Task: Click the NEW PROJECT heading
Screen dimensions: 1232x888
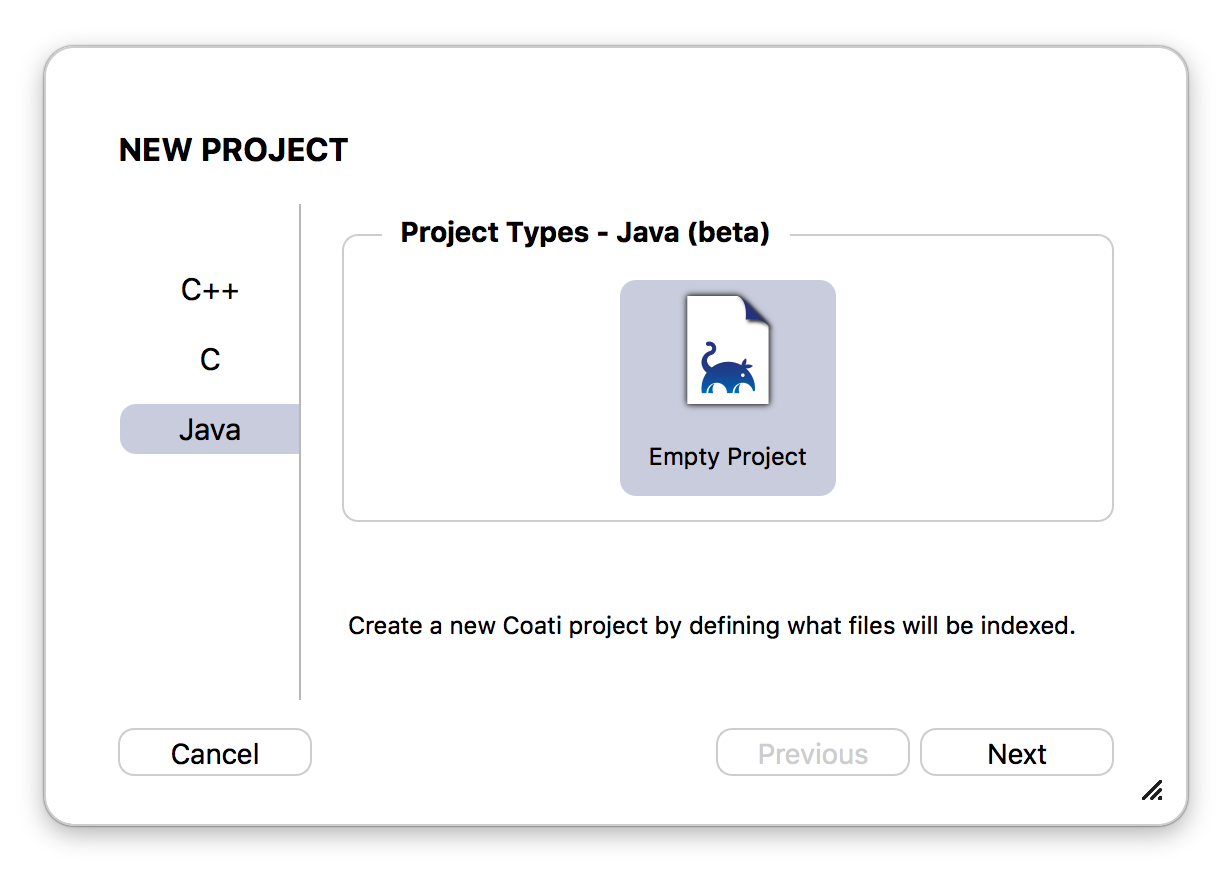Action: click(x=233, y=150)
